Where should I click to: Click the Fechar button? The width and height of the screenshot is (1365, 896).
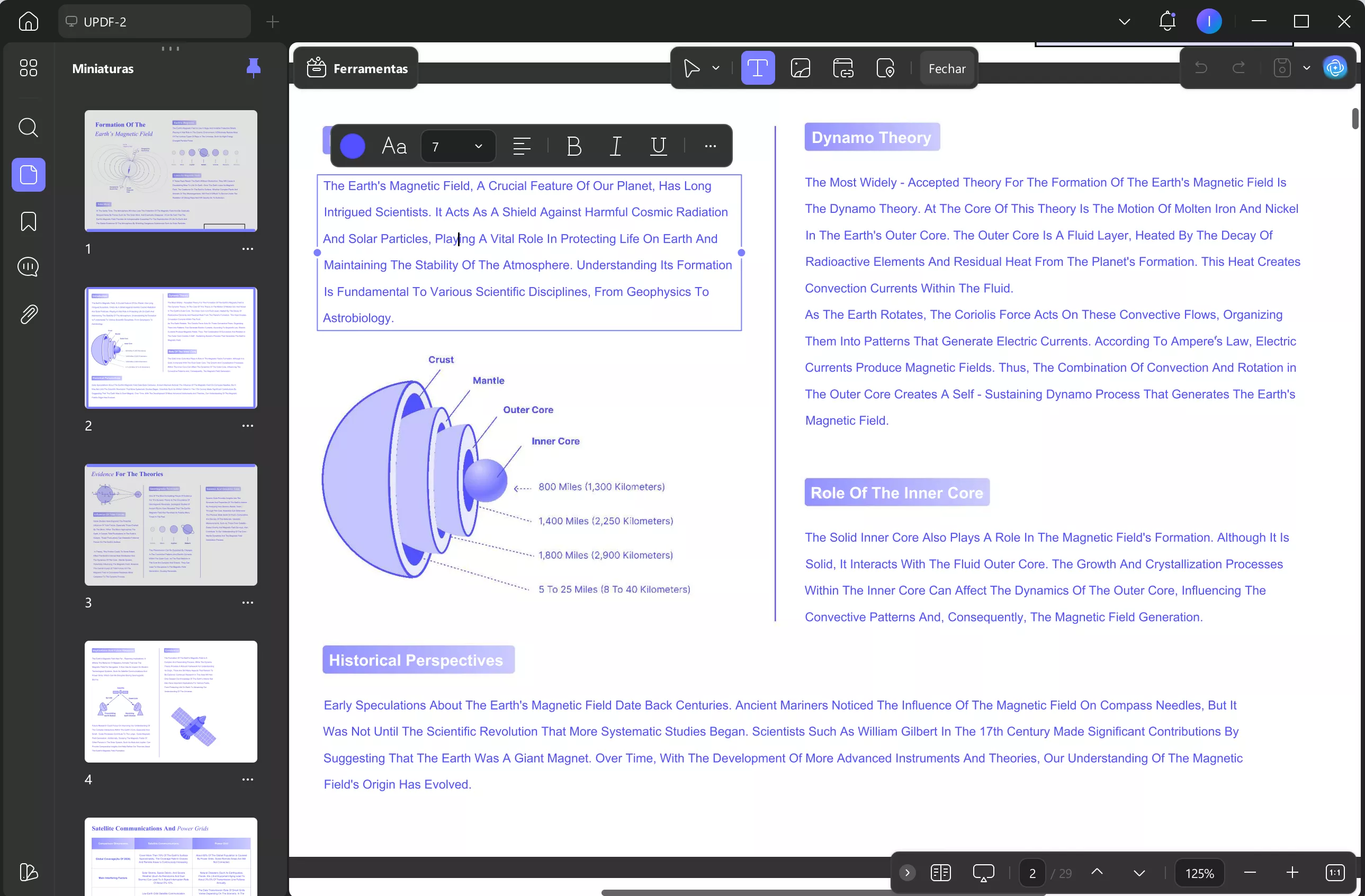pyautogui.click(x=946, y=68)
